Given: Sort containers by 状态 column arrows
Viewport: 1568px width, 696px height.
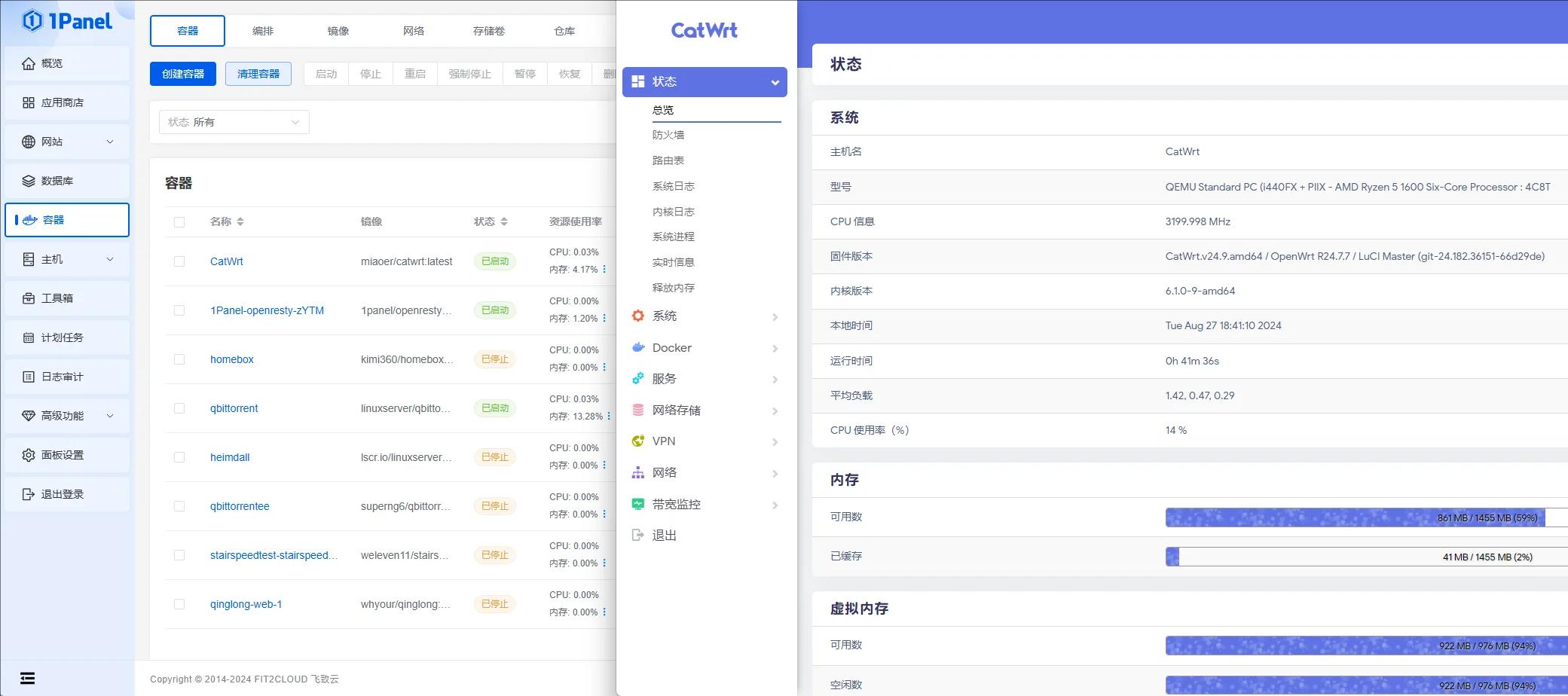Looking at the screenshot, I should coord(504,221).
